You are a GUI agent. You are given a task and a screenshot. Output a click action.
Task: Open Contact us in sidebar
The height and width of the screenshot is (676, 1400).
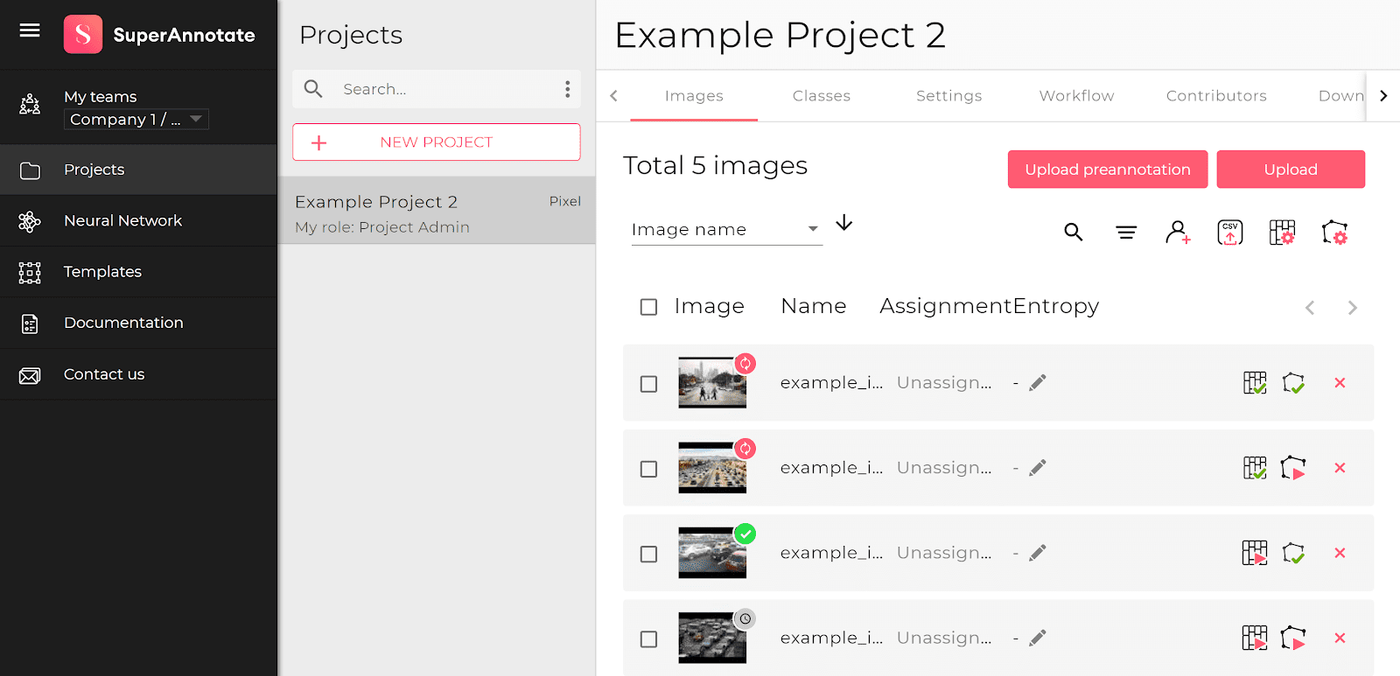tap(138, 375)
